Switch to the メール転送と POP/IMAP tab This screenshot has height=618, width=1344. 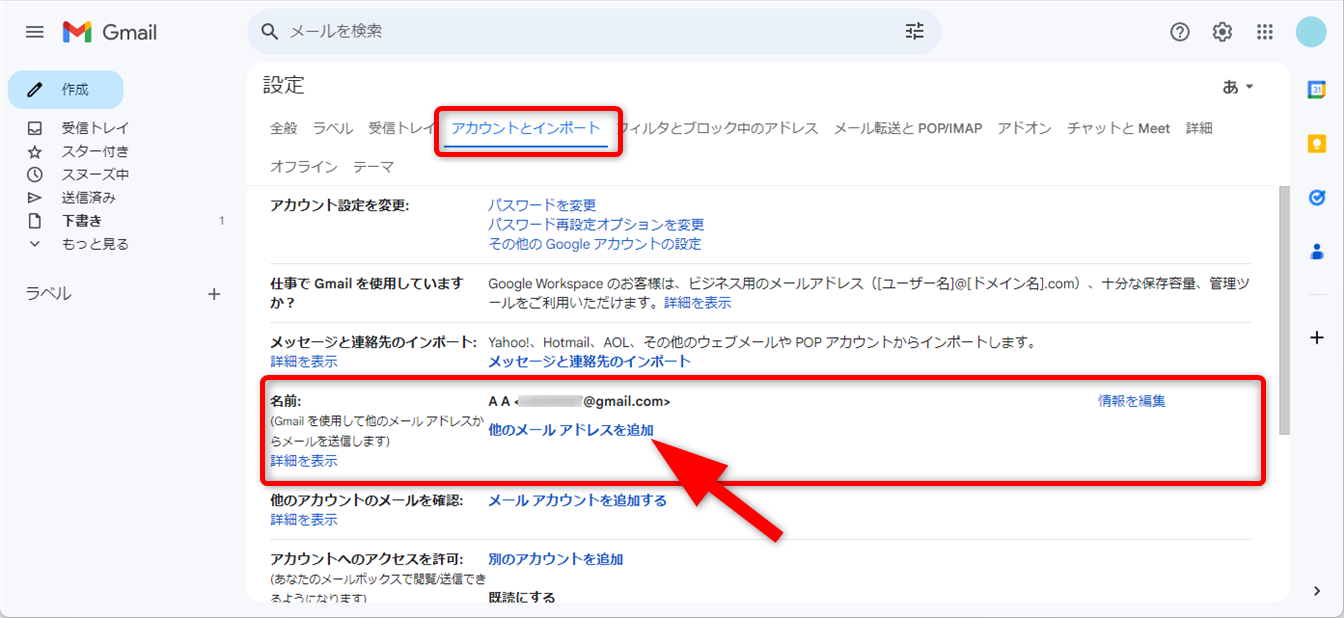(x=907, y=128)
